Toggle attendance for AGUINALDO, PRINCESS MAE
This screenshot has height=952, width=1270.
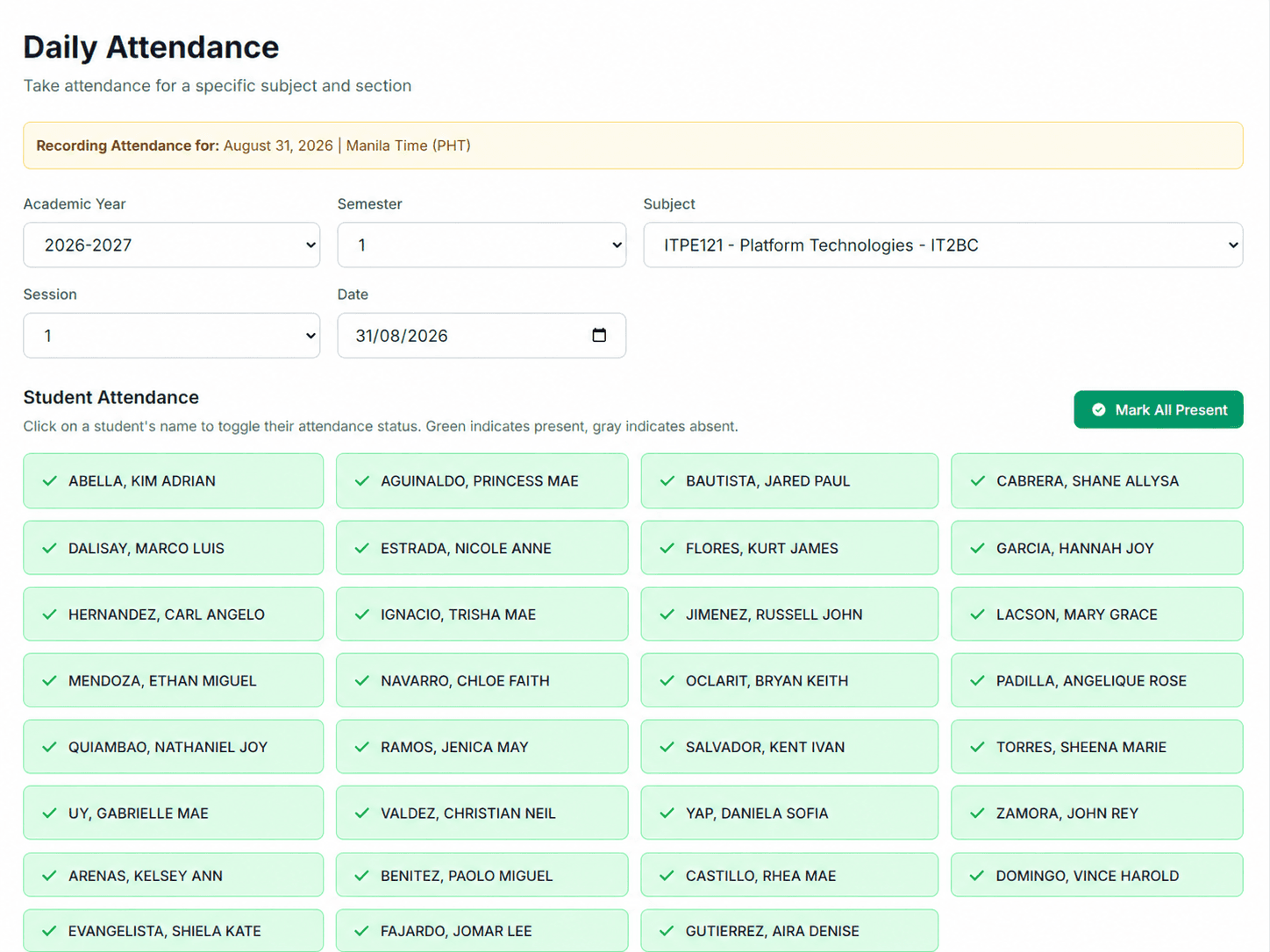[x=482, y=480]
